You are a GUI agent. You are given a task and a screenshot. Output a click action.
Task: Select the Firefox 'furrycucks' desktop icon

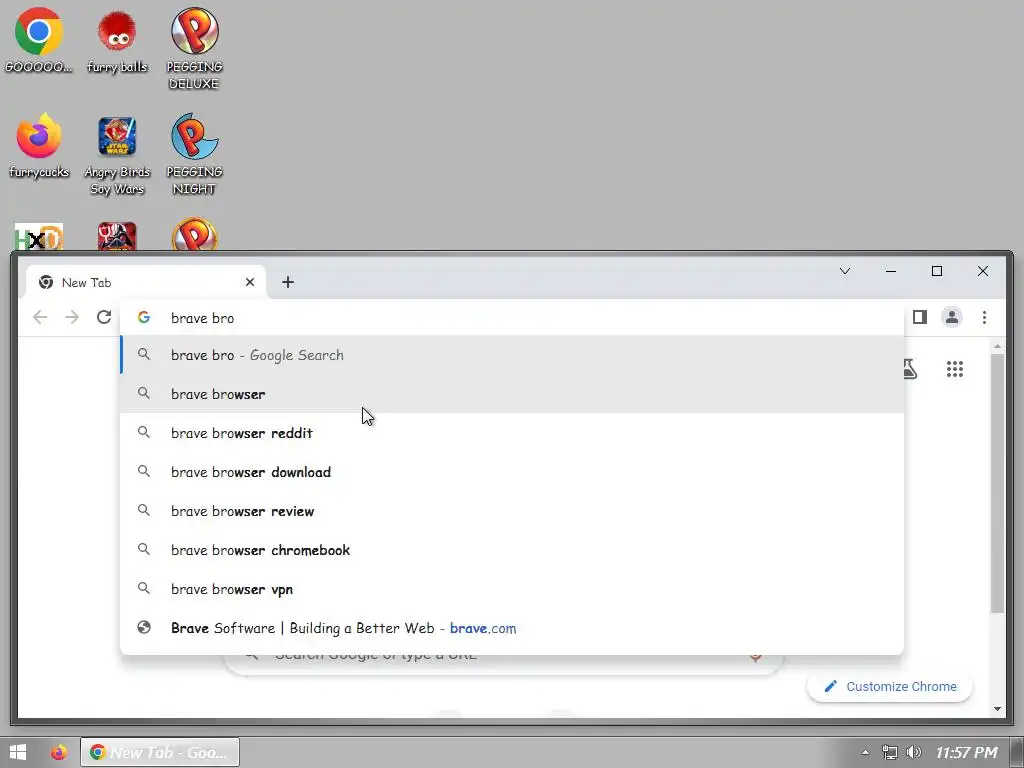click(x=39, y=146)
